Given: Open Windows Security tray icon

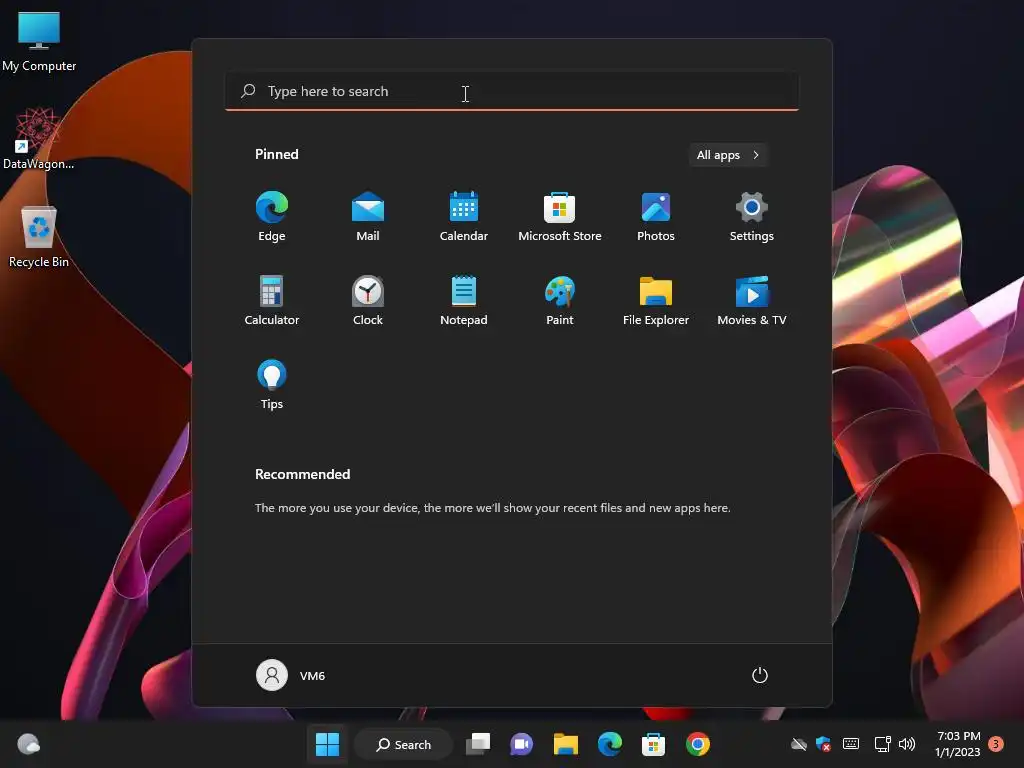Looking at the screenshot, I should pos(824,744).
